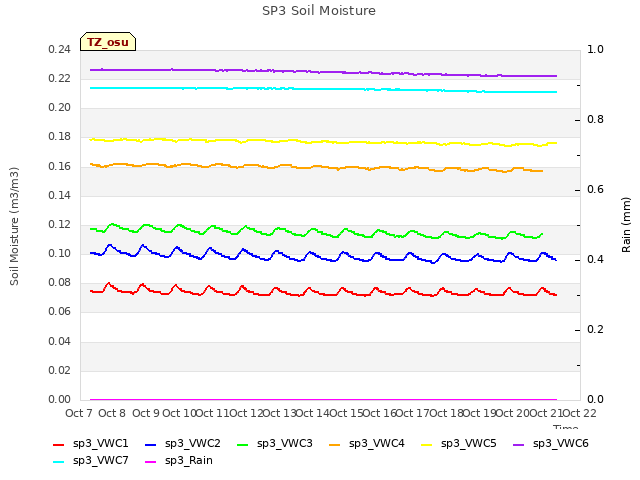Click the 1.0 right rain axis value
The width and height of the screenshot is (640, 480).
pyautogui.click(x=596, y=50)
